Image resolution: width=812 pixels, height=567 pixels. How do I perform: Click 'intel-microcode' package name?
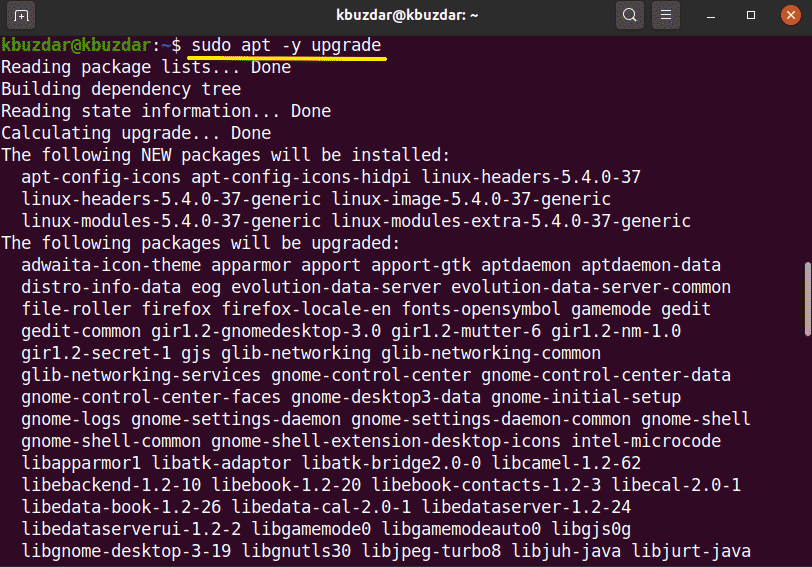click(x=646, y=441)
